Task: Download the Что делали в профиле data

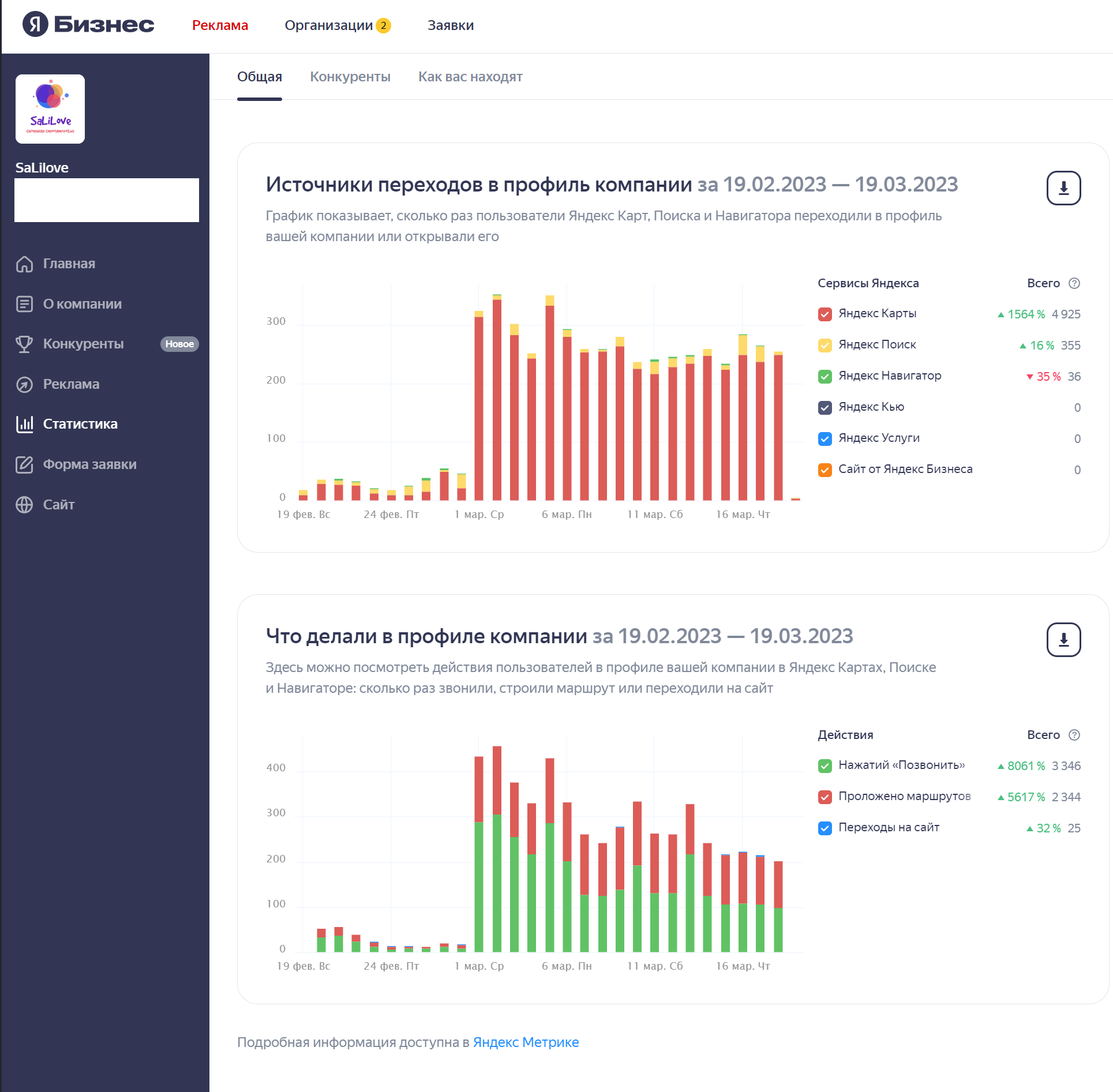Action: tap(1063, 640)
